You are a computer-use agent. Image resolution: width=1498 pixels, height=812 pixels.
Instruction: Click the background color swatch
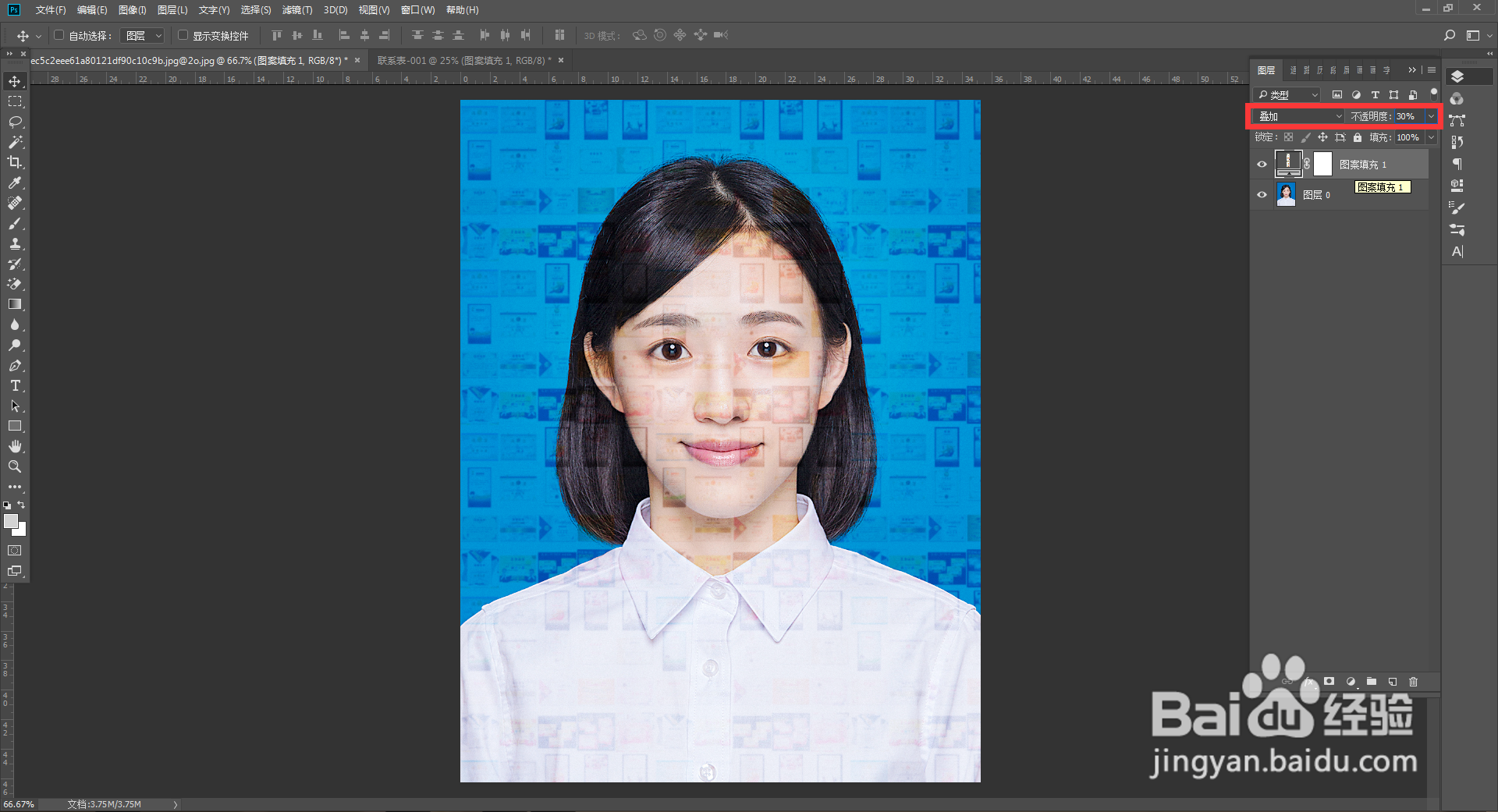click(x=21, y=530)
